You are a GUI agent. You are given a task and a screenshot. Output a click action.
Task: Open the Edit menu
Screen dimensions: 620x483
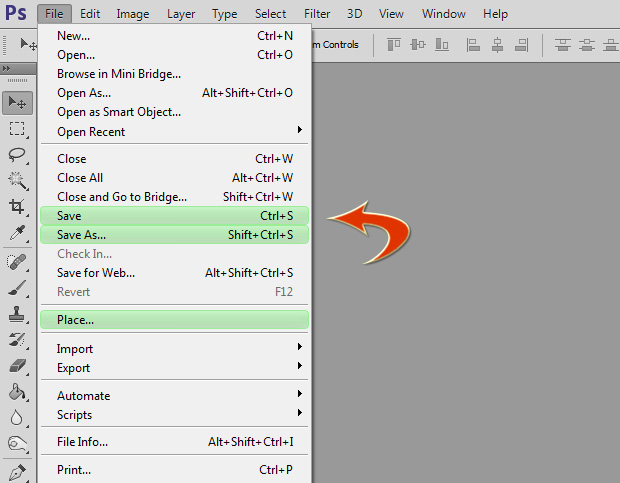[x=90, y=14]
